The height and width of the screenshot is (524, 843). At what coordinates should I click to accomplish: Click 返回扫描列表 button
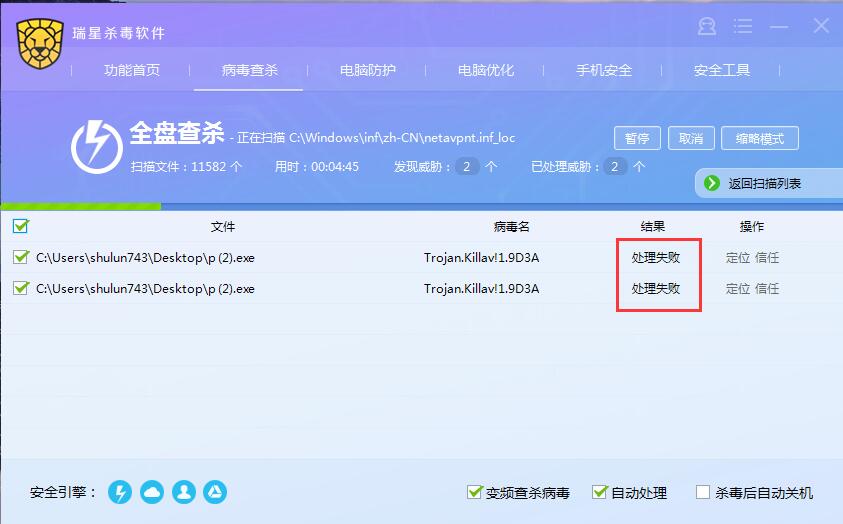point(769,183)
